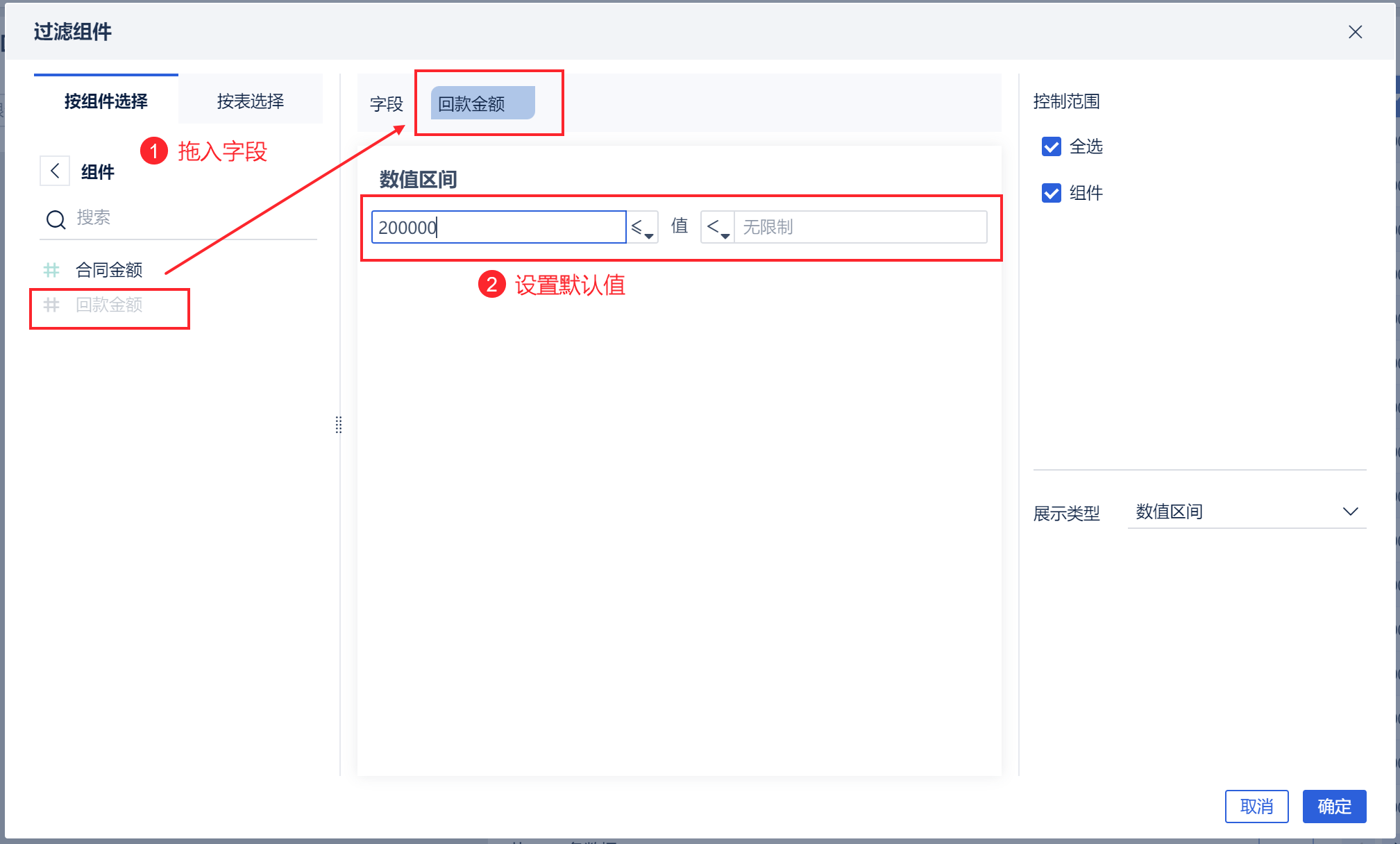
Task: Click the hash icon next to 合同金额
Action: tap(51, 270)
